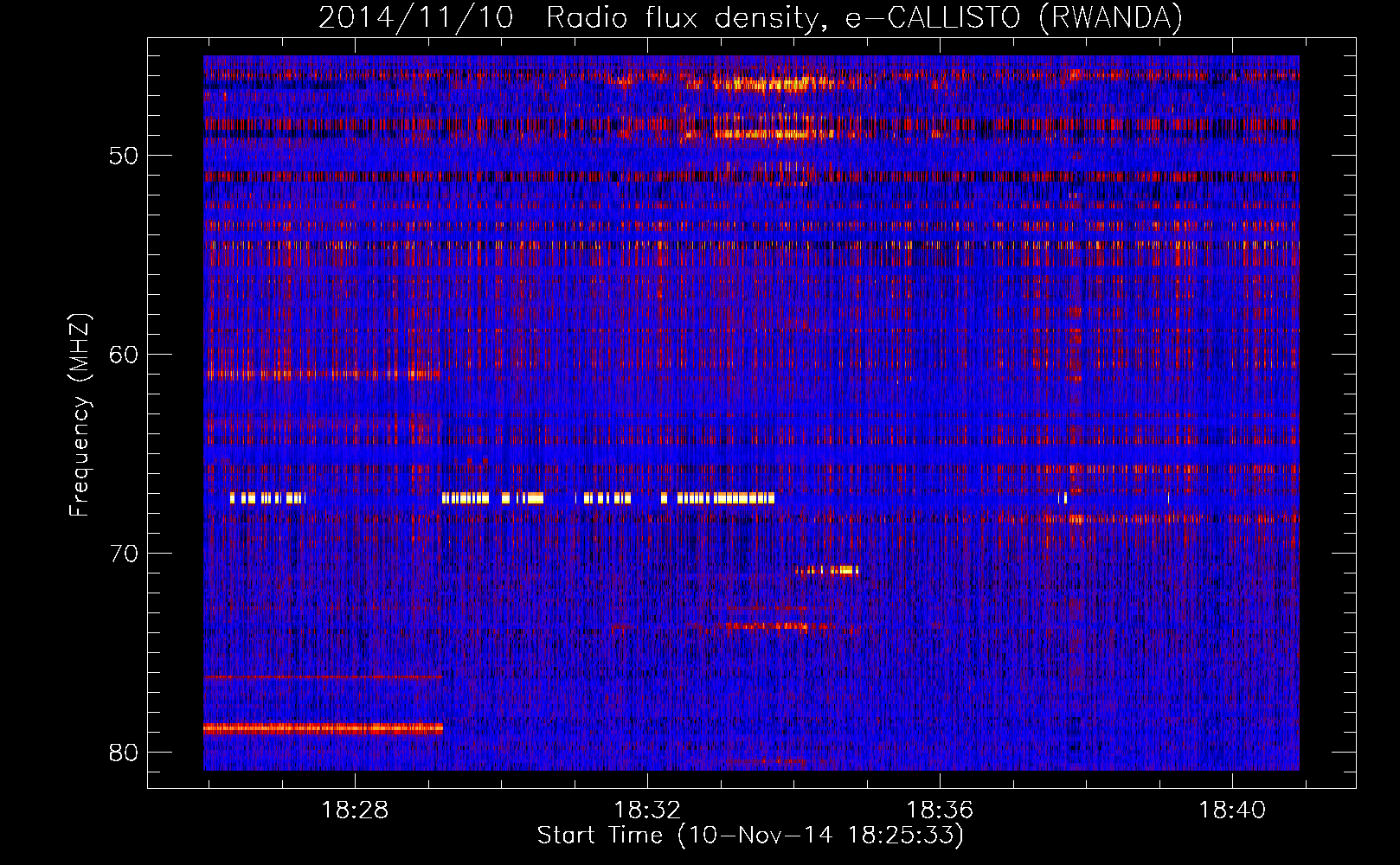The image size is (1400, 865).
Task: Click the bright emission band near 79 MHz
Action: 323,728
